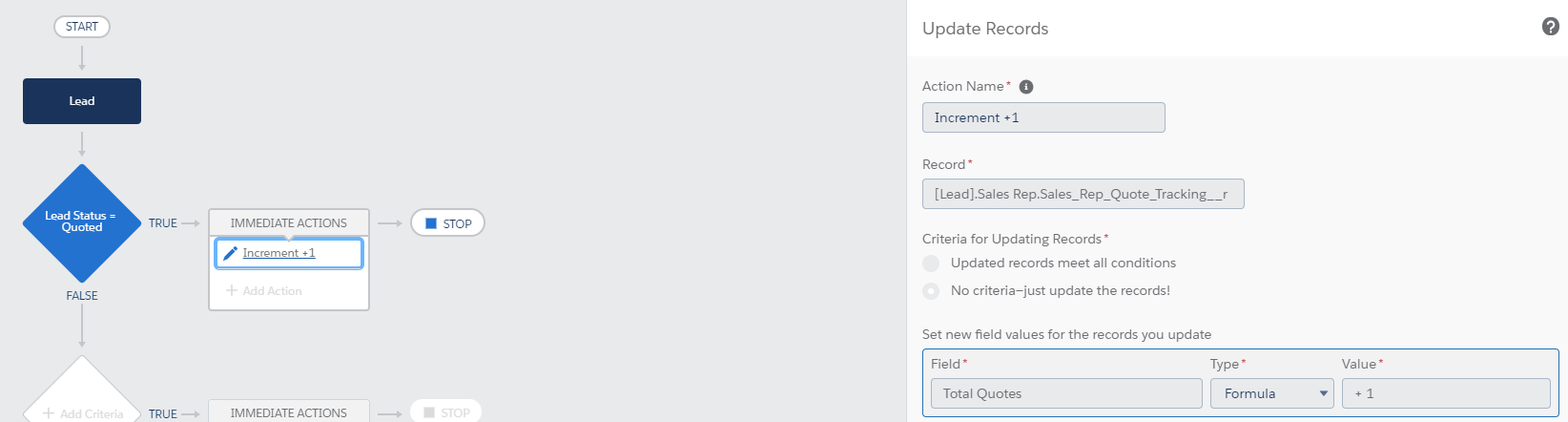Click the plus icon on Add Criteria
Screen dimensions: 1568x422
(x=49, y=413)
